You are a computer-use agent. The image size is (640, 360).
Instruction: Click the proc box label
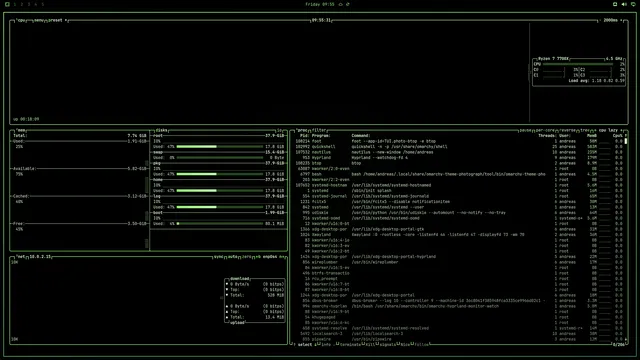tap(301, 130)
